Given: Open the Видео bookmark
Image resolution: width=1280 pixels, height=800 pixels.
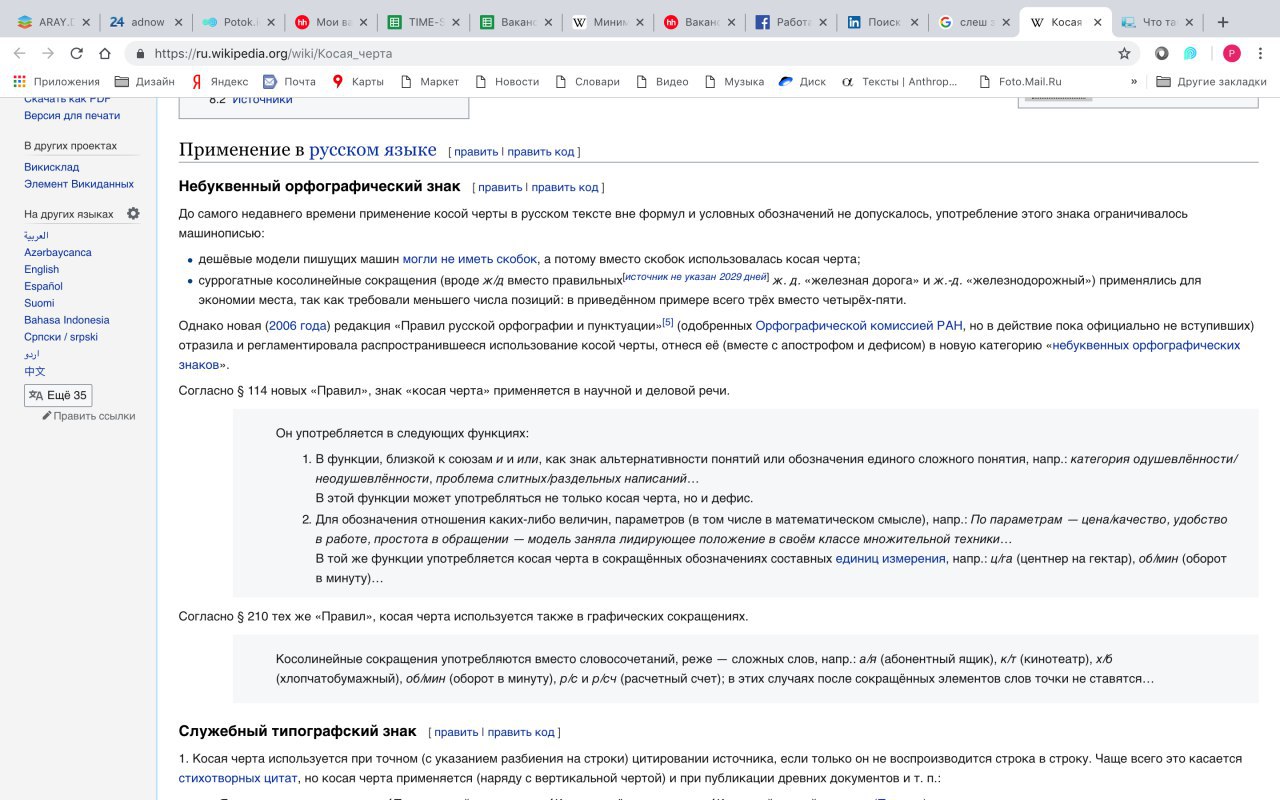Looking at the screenshot, I should click(662, 81).
